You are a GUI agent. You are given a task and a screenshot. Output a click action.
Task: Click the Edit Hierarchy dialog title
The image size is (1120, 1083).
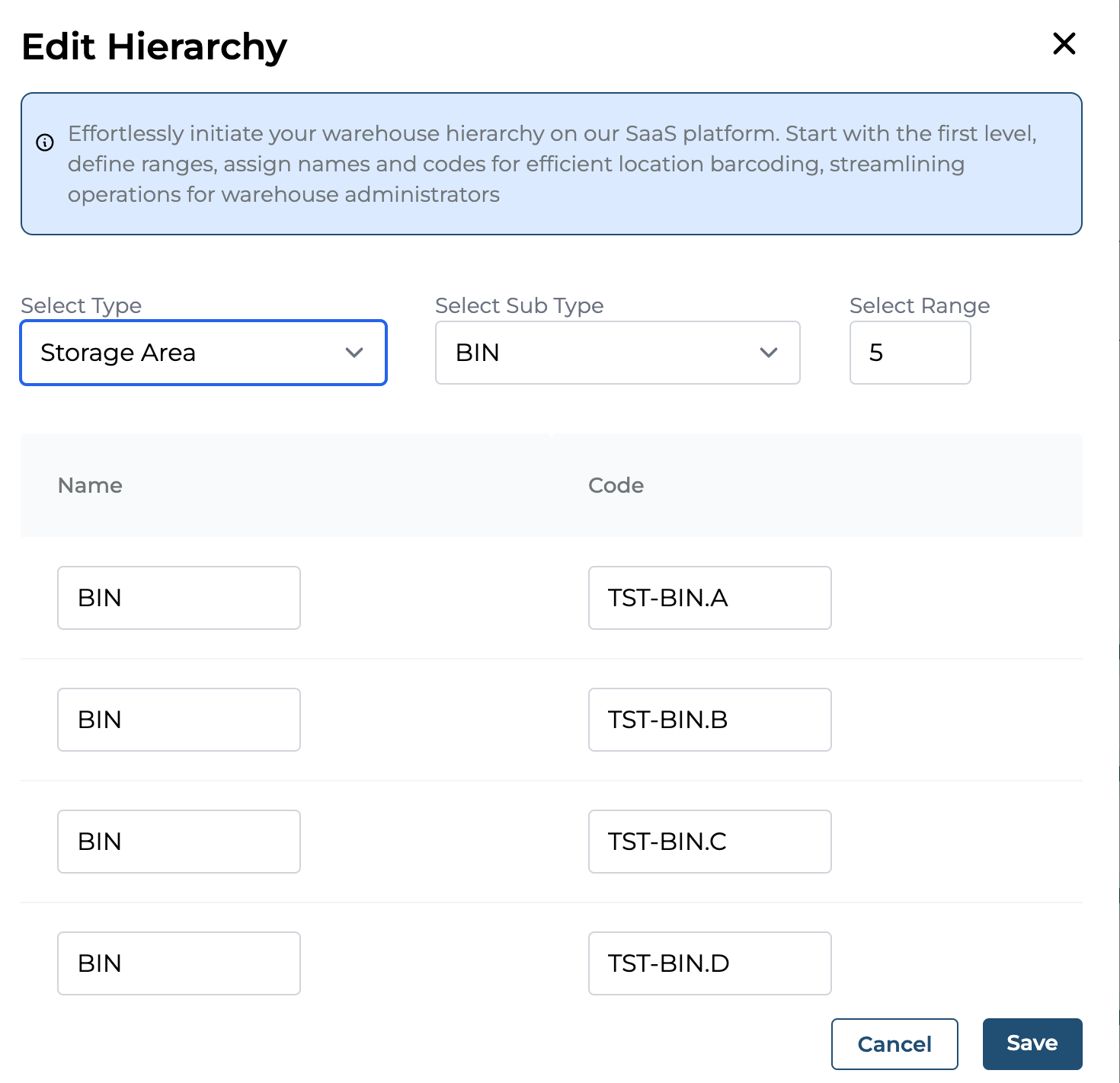pyautogui.click(x=154, y=46)
